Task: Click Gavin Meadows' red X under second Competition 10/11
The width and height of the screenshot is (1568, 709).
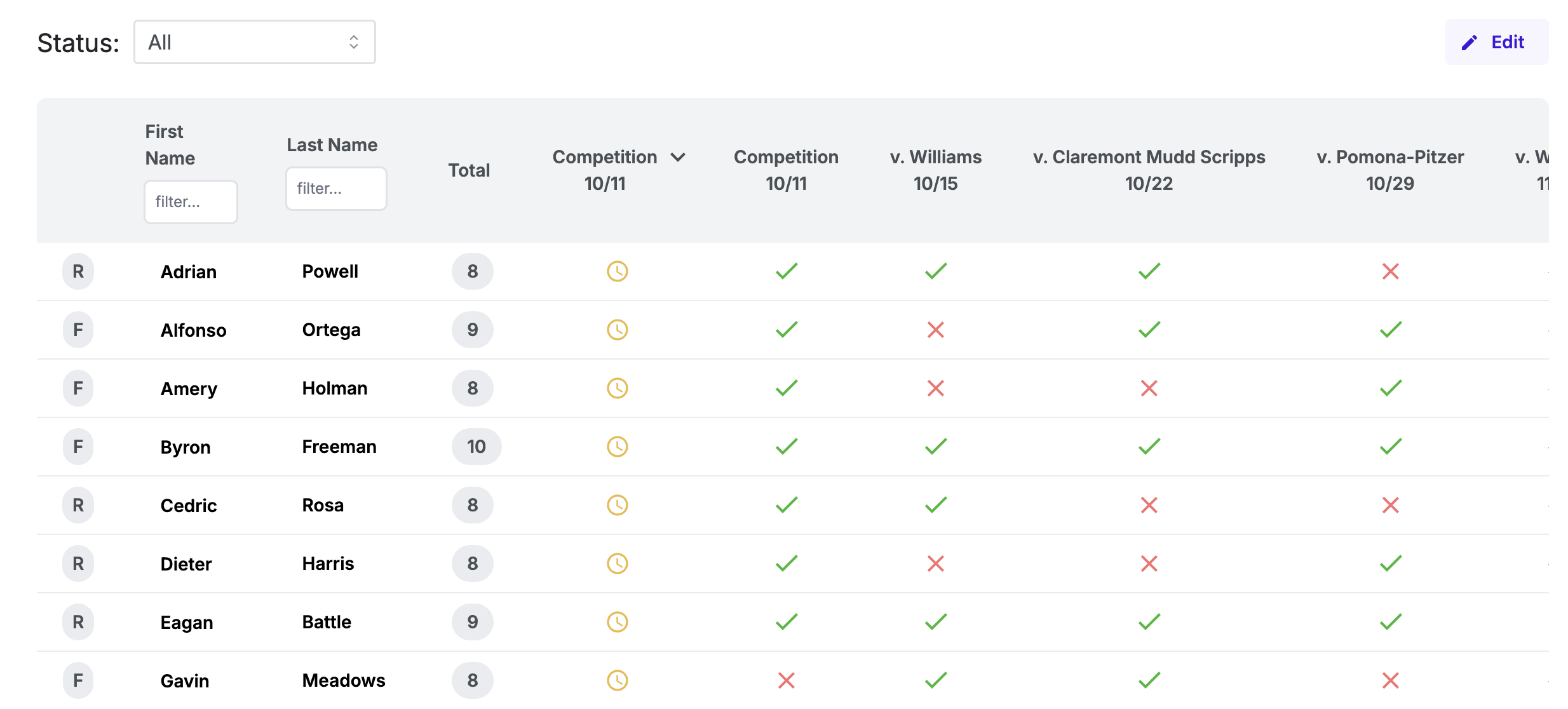Action: 786,680
